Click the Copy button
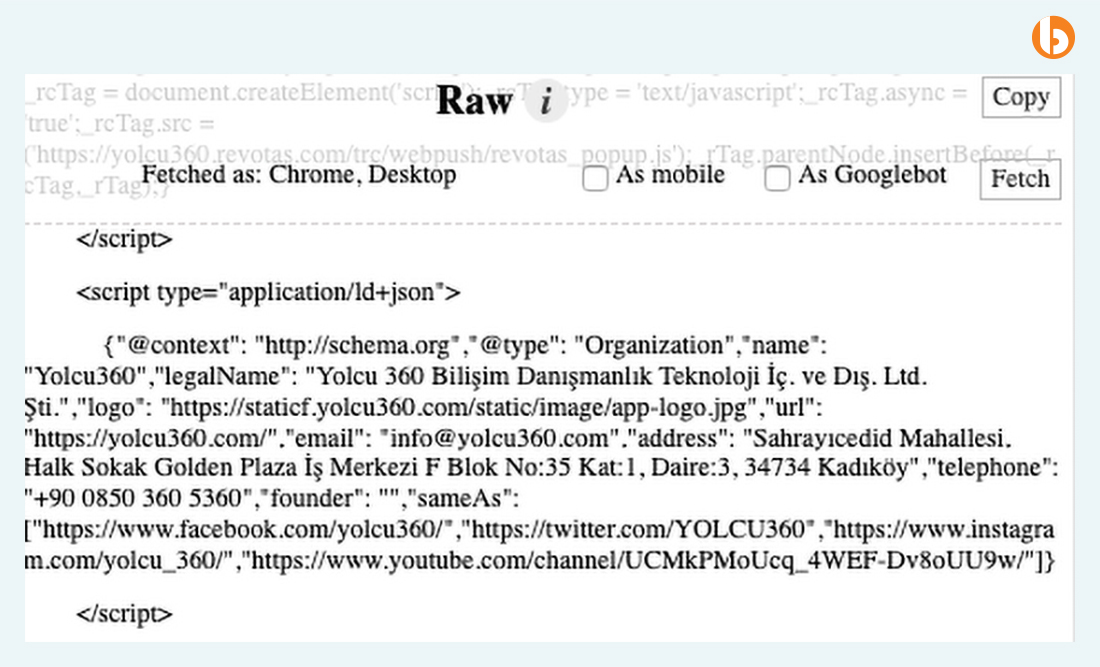This screenshot has width=1100, height=667. [1020, 97]
